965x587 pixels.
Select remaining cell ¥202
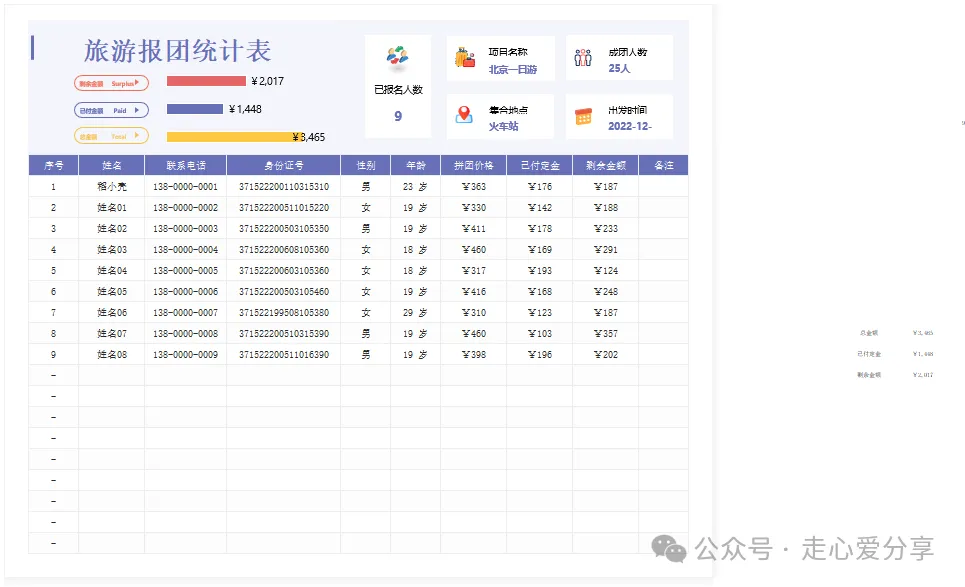(x=606, y=354)
